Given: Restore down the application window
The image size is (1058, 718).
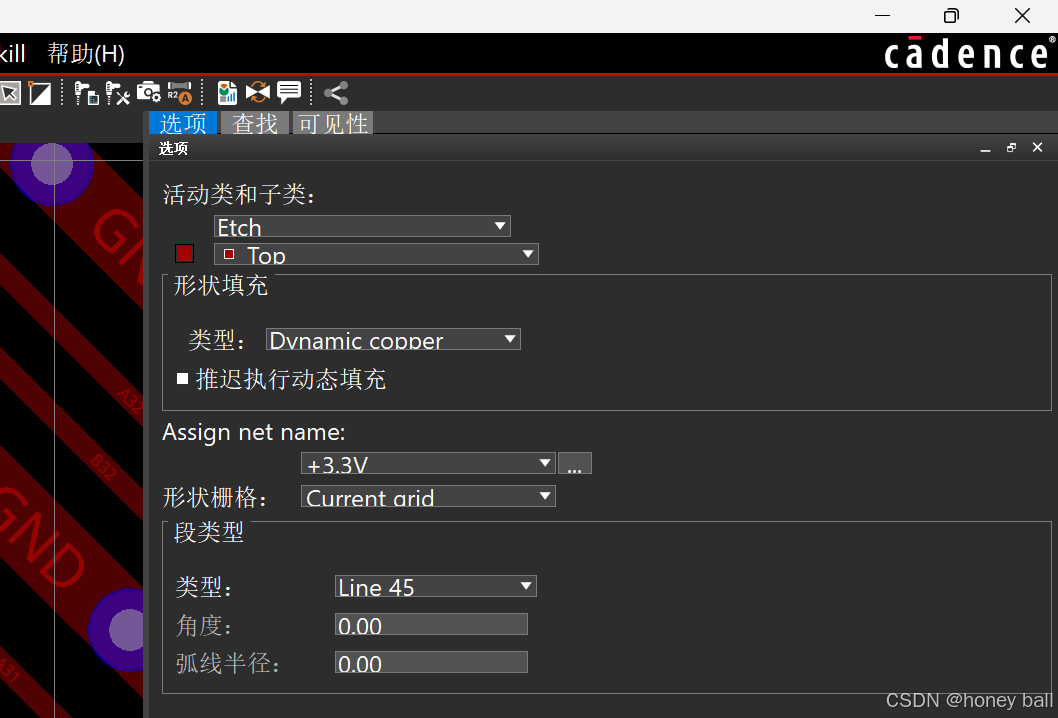Looking at the screenshot, I should (x=951, y=16).
